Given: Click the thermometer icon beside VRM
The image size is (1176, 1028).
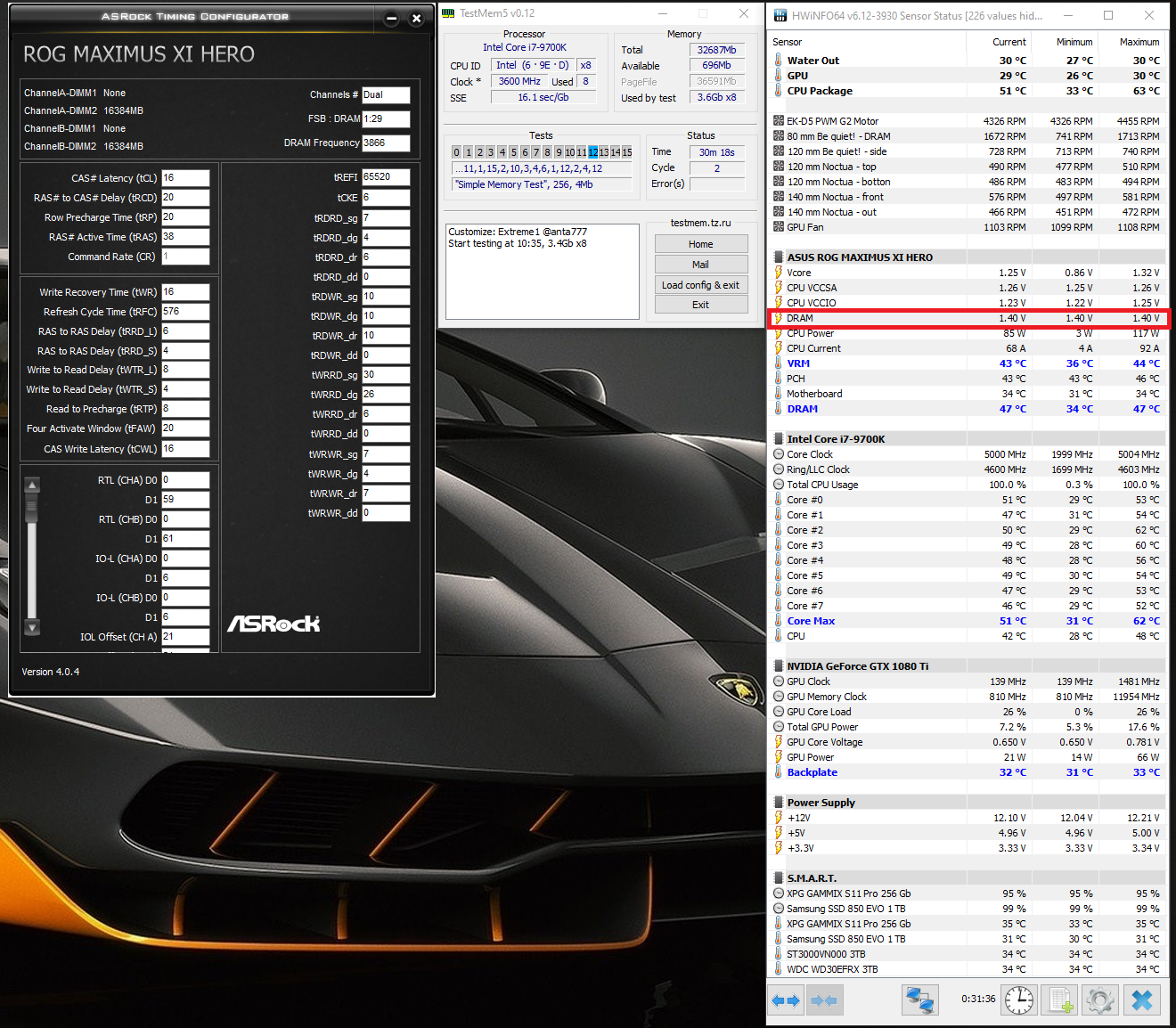Looking at the screenshot, I should [x=779, y=363].
